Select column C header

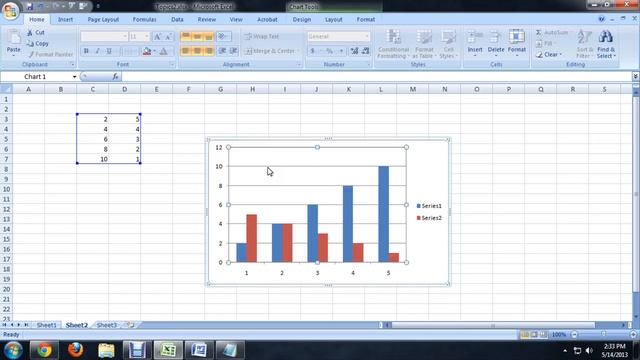93,89
